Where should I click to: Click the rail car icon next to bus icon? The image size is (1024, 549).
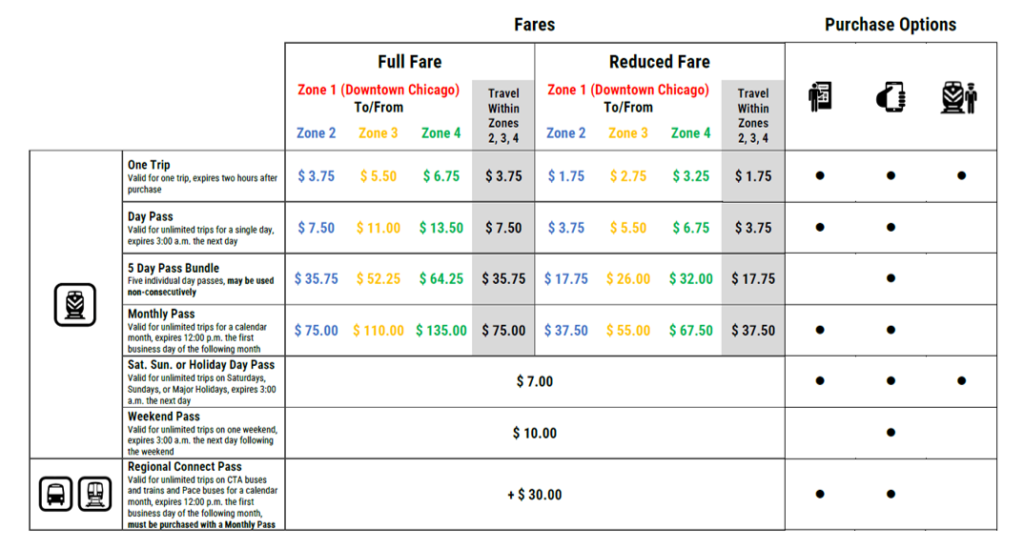click(96, 493)
